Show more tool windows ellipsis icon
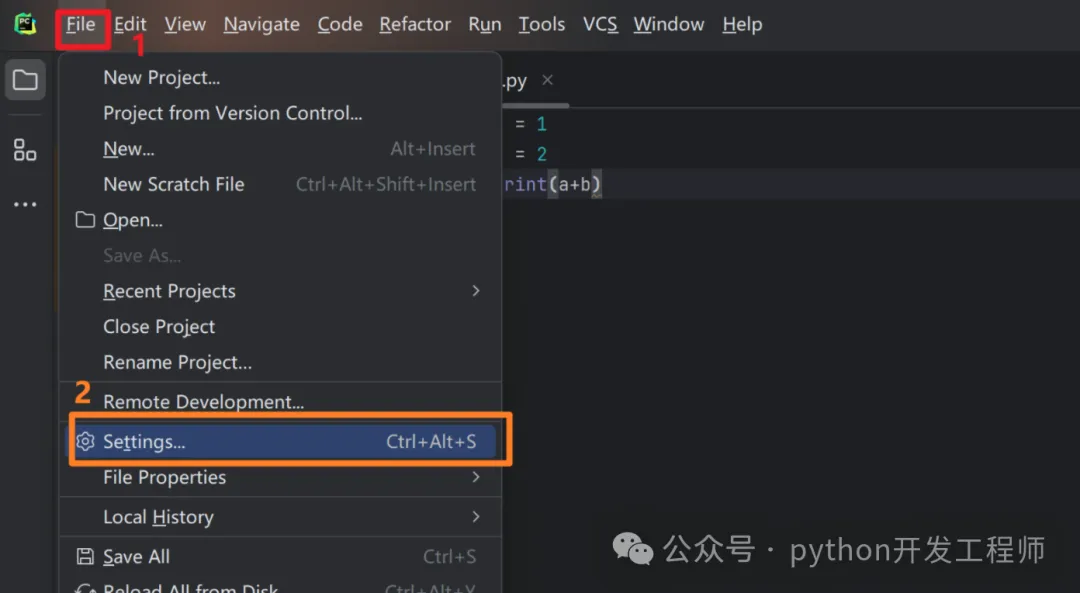 point(25,205)
